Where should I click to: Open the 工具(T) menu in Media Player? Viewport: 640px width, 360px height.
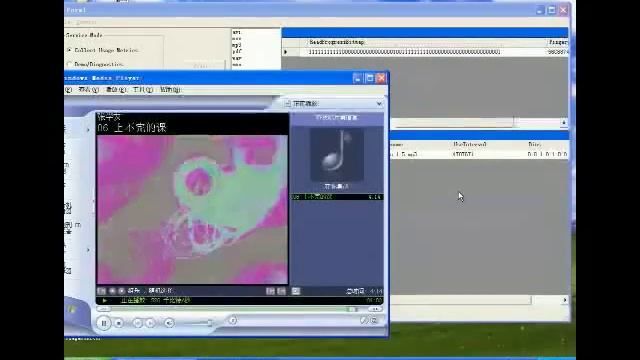click(x=142, y=89)
